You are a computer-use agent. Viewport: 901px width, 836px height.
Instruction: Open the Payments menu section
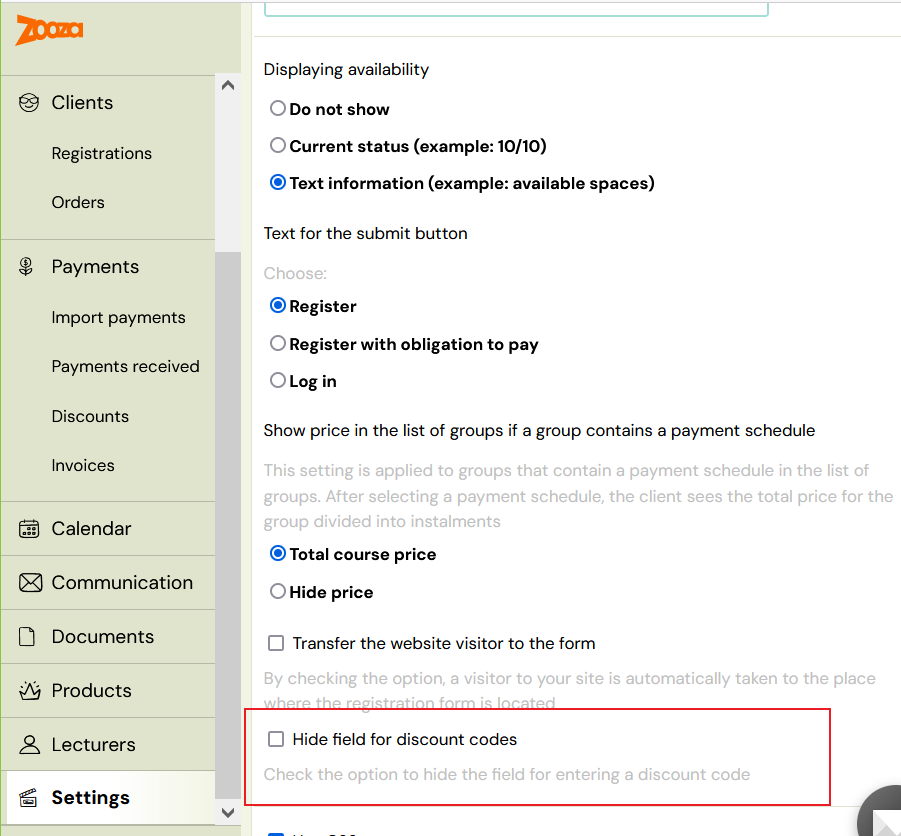pyautogui.click(x=95, y=267)
